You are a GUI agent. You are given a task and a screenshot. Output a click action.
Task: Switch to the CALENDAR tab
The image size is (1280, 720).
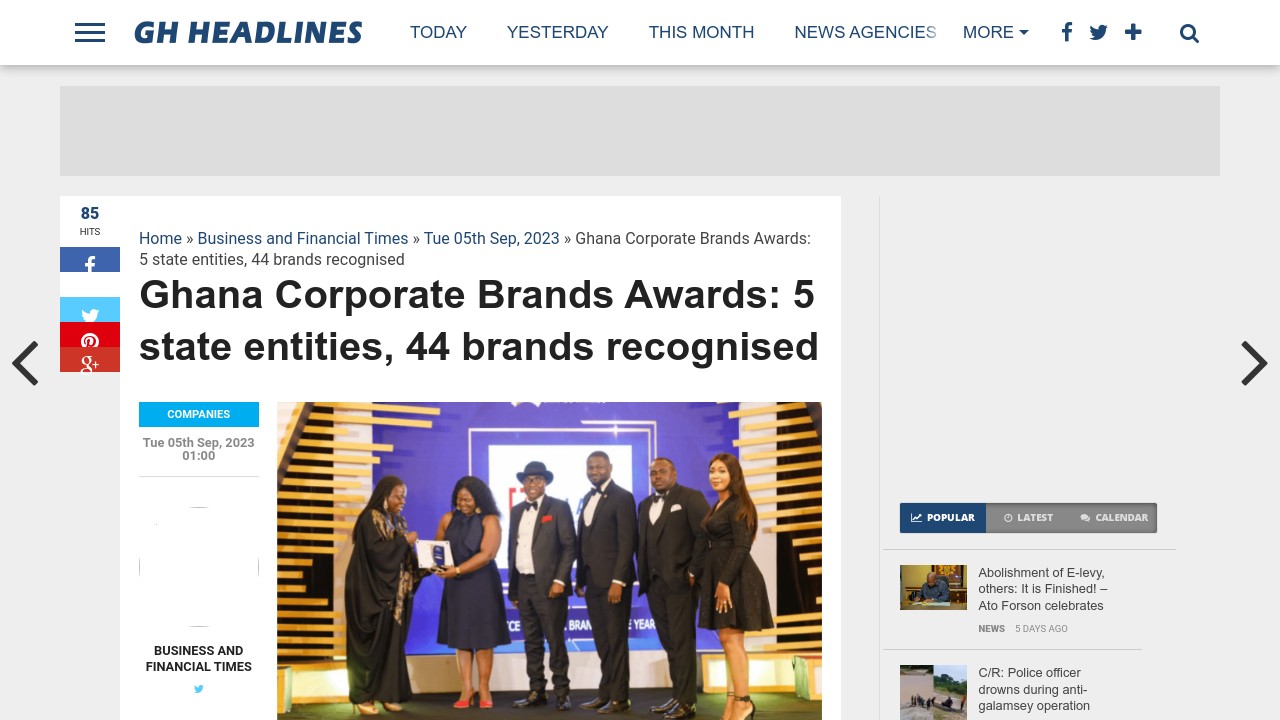point(1114,518)
